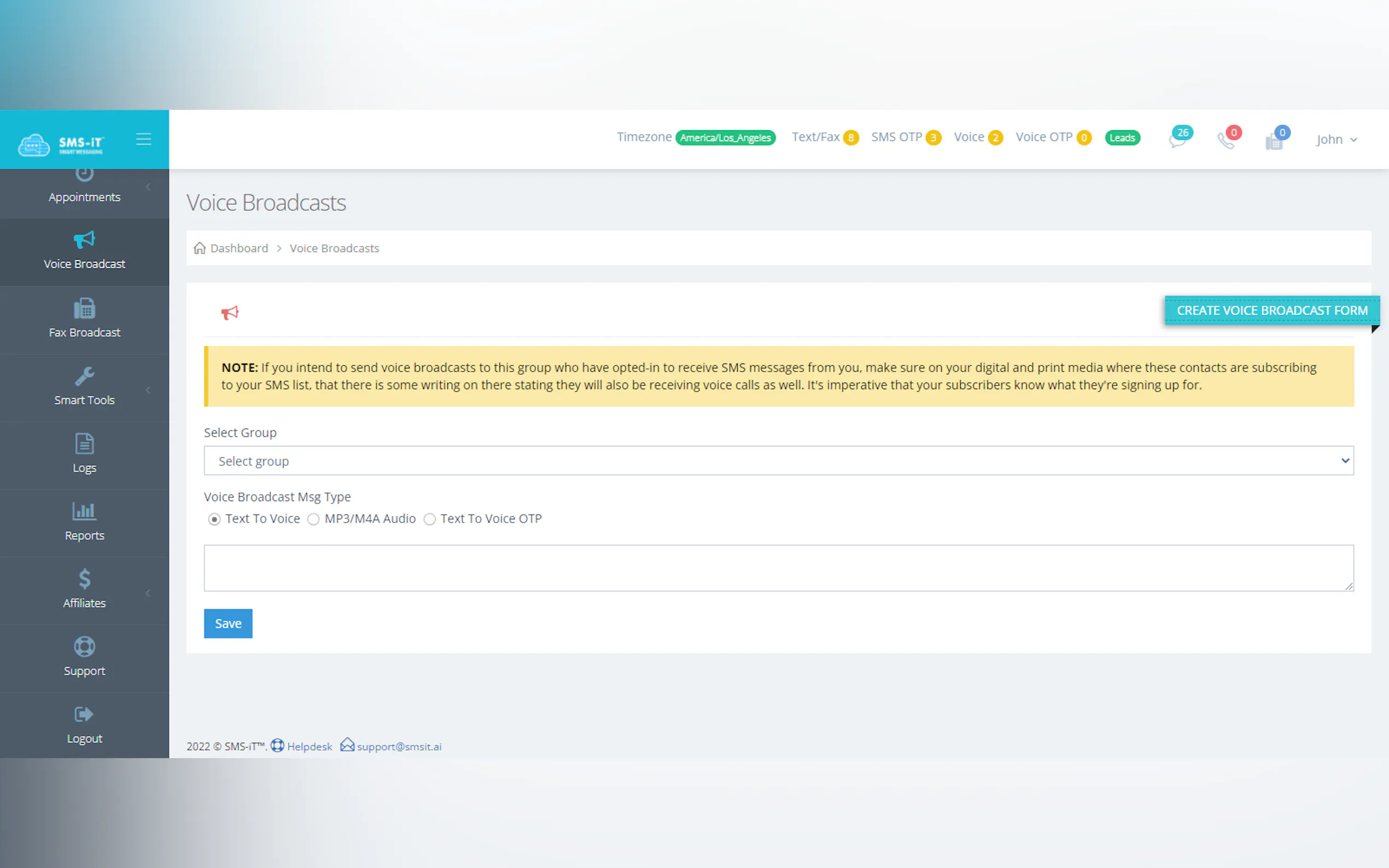Click Create Voice Broadcast Form button

click(x=1271, y=310)
